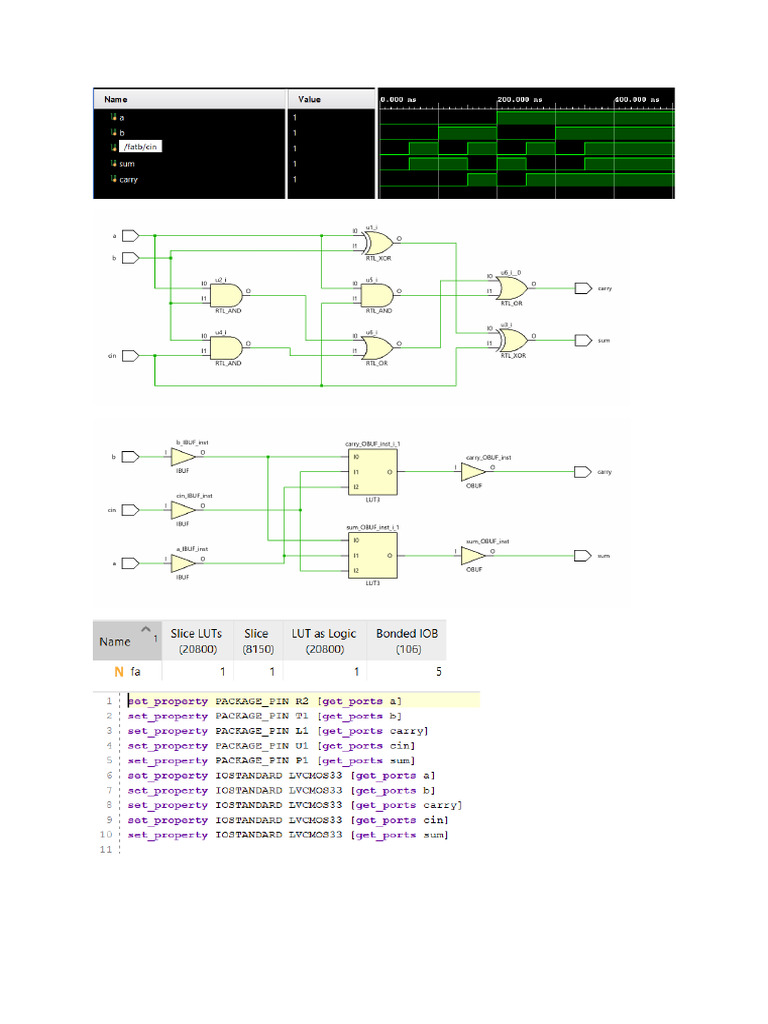Viewport: 768px width, 1024px height.
Task: Click the Bonded IOB column header
Action: (407, 641)
